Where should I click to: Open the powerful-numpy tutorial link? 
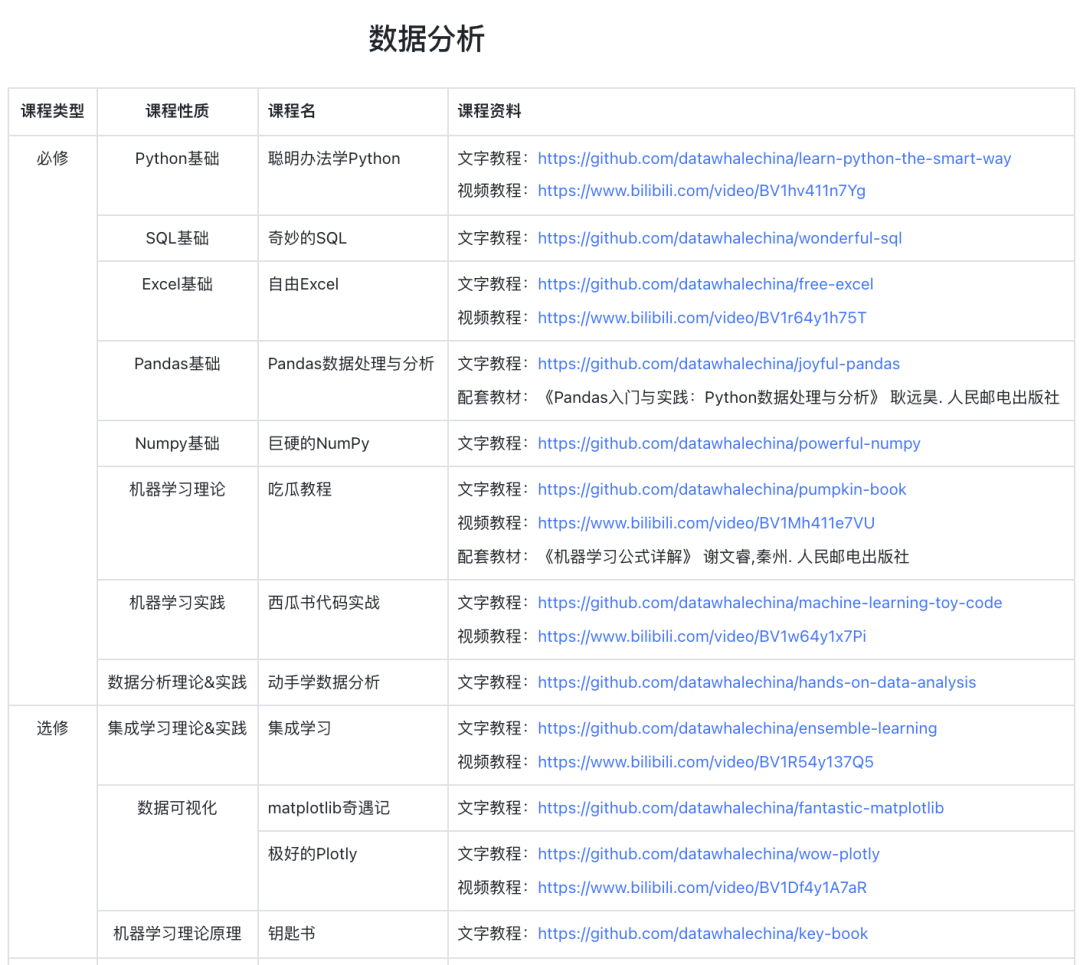point(729,443)
